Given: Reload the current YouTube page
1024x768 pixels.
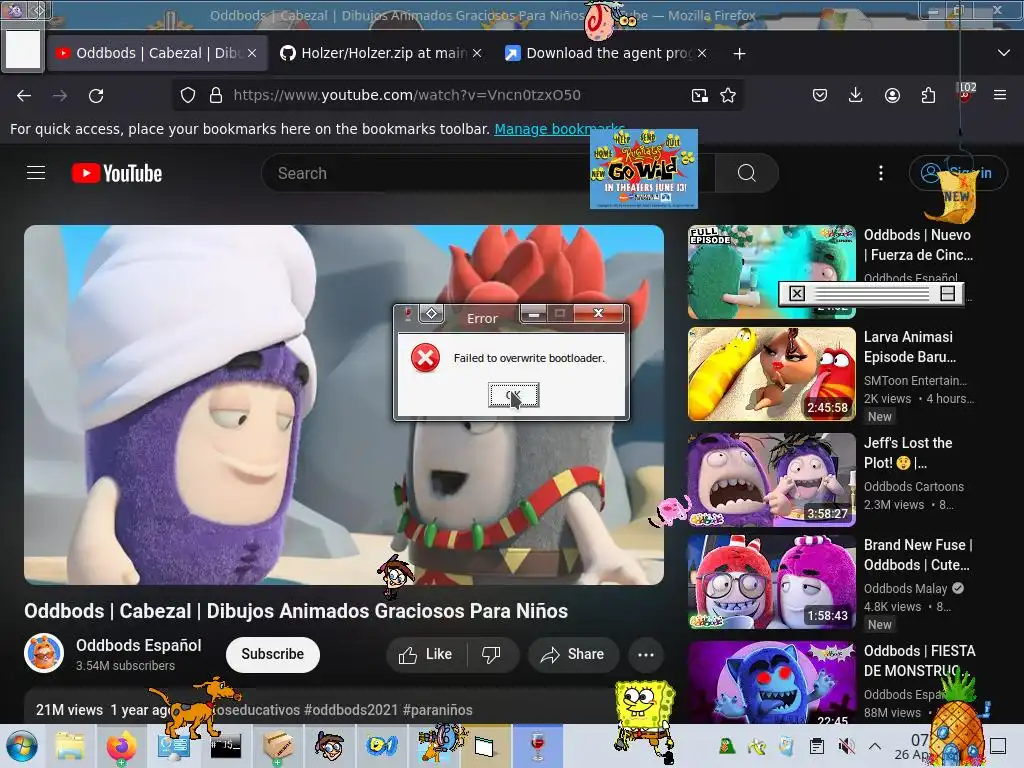Looking at the screenshot, I should point(96,95).
